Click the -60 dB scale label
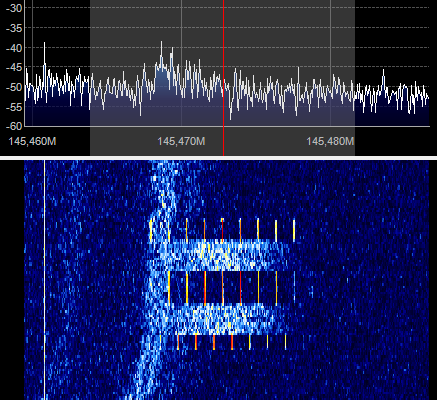Viewport: 437px width, 400px height. [14, 126]
